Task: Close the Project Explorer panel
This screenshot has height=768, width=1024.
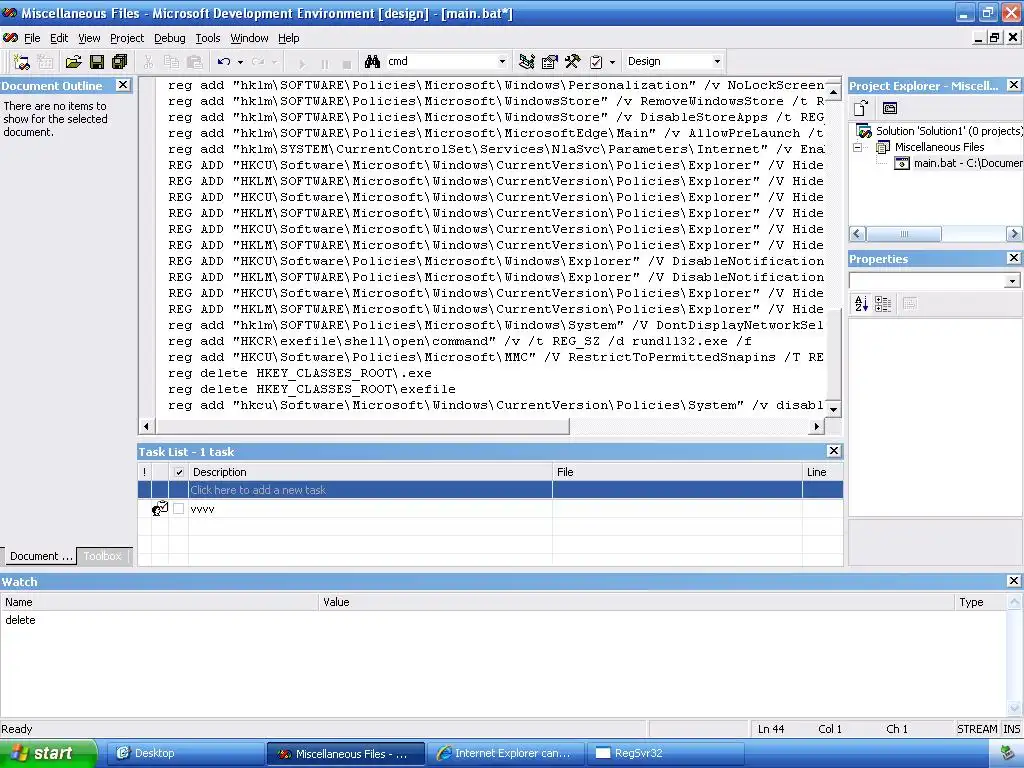Action: click(1014, 85)
